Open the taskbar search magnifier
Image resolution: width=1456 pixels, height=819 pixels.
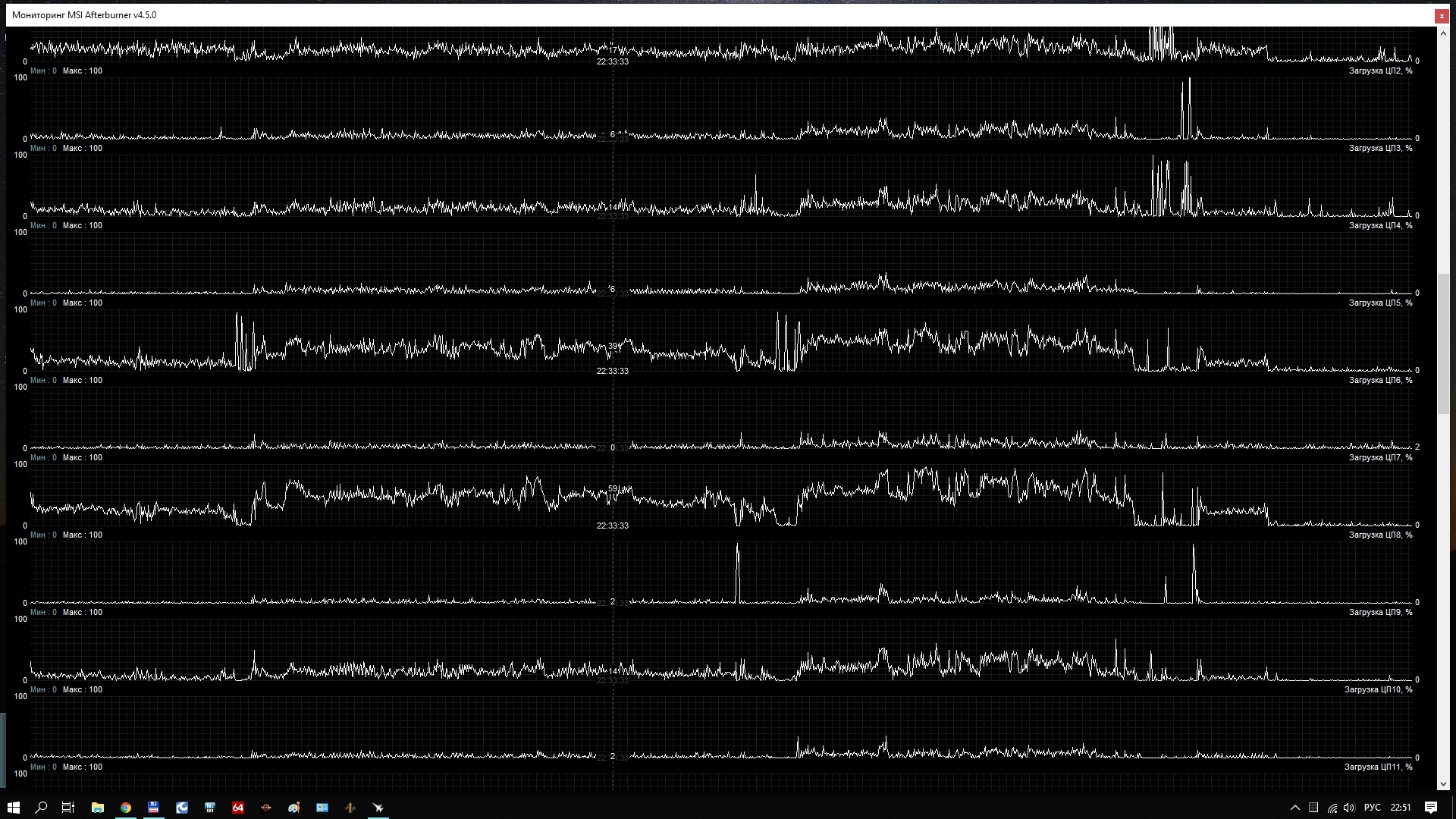pos(41,807)
